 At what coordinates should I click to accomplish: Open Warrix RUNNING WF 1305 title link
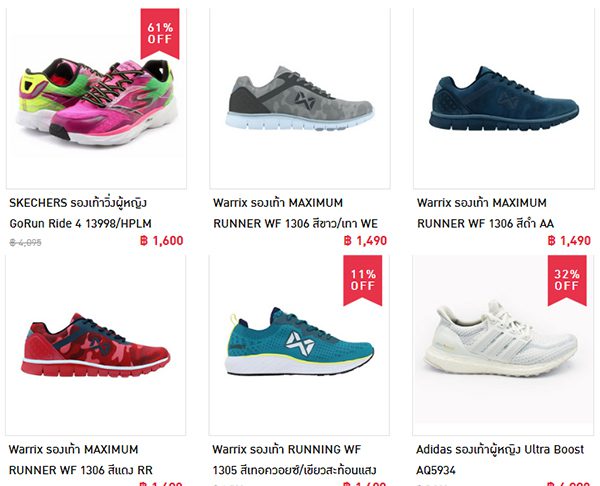[x=294, y=459]
